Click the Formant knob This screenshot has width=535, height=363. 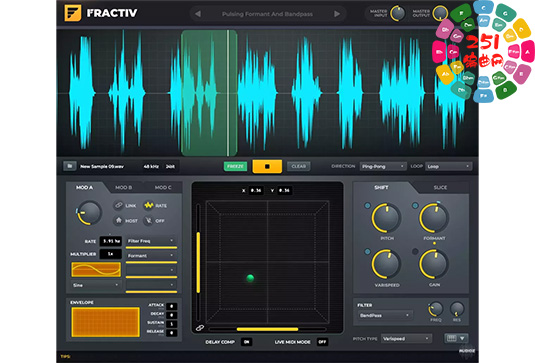[434, 218]
